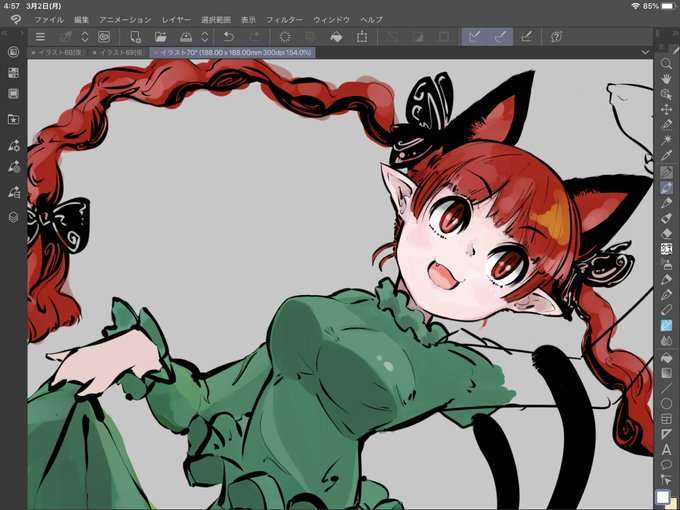Select the Ellipse figure tool
The image size is (680, 510).
click(666, 404)
